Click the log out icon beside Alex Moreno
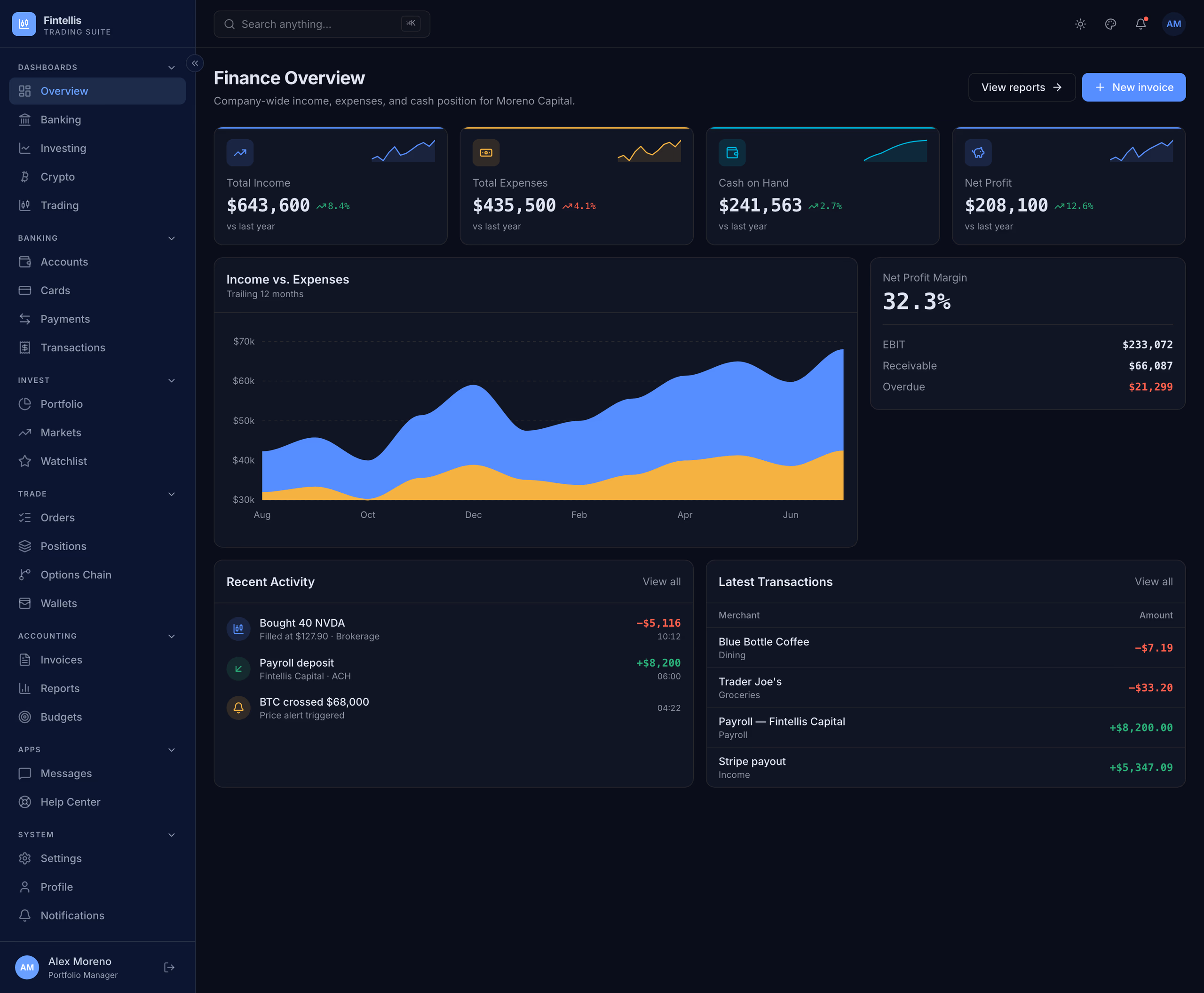This screenshot has width=1204, height=993. [x=169, y=967]
